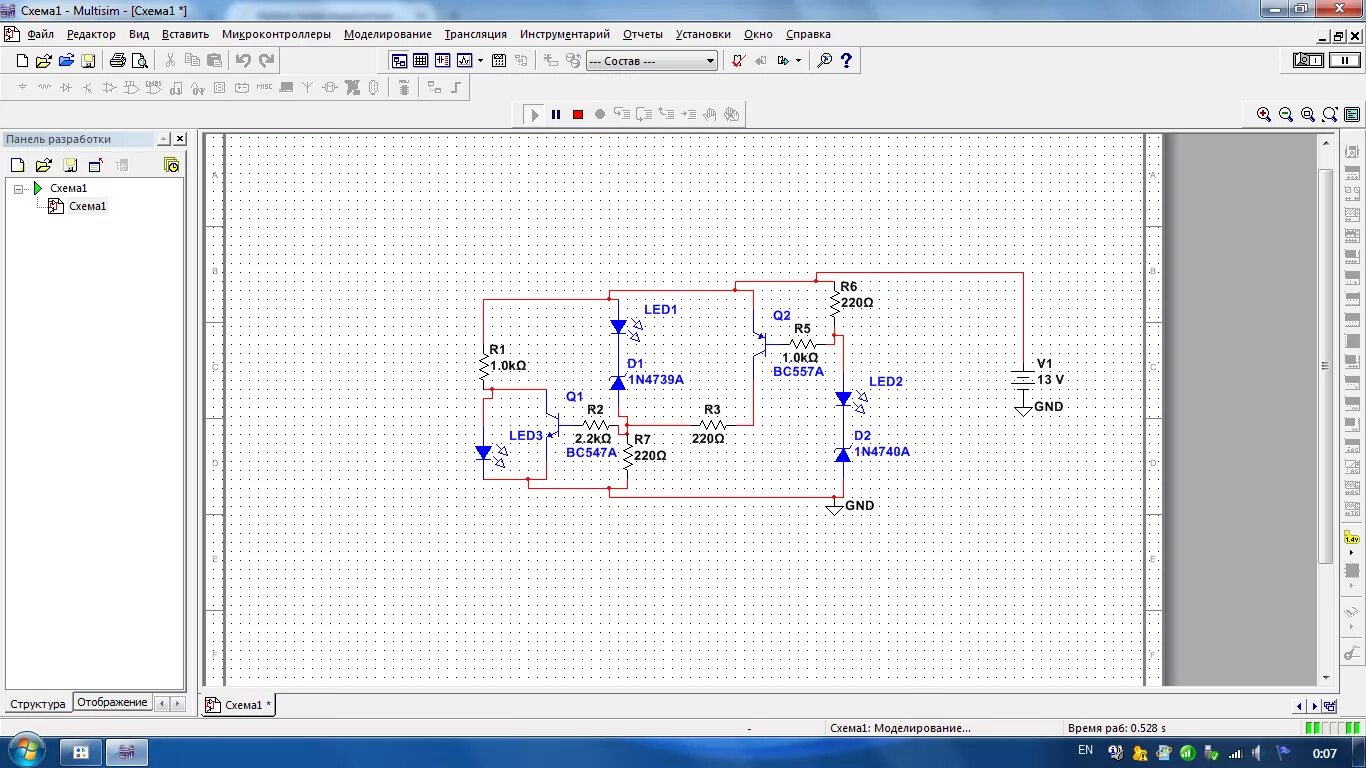Click the electrical rules check icon
Viewport: 1366px width, 768px height.
[738, 60]
